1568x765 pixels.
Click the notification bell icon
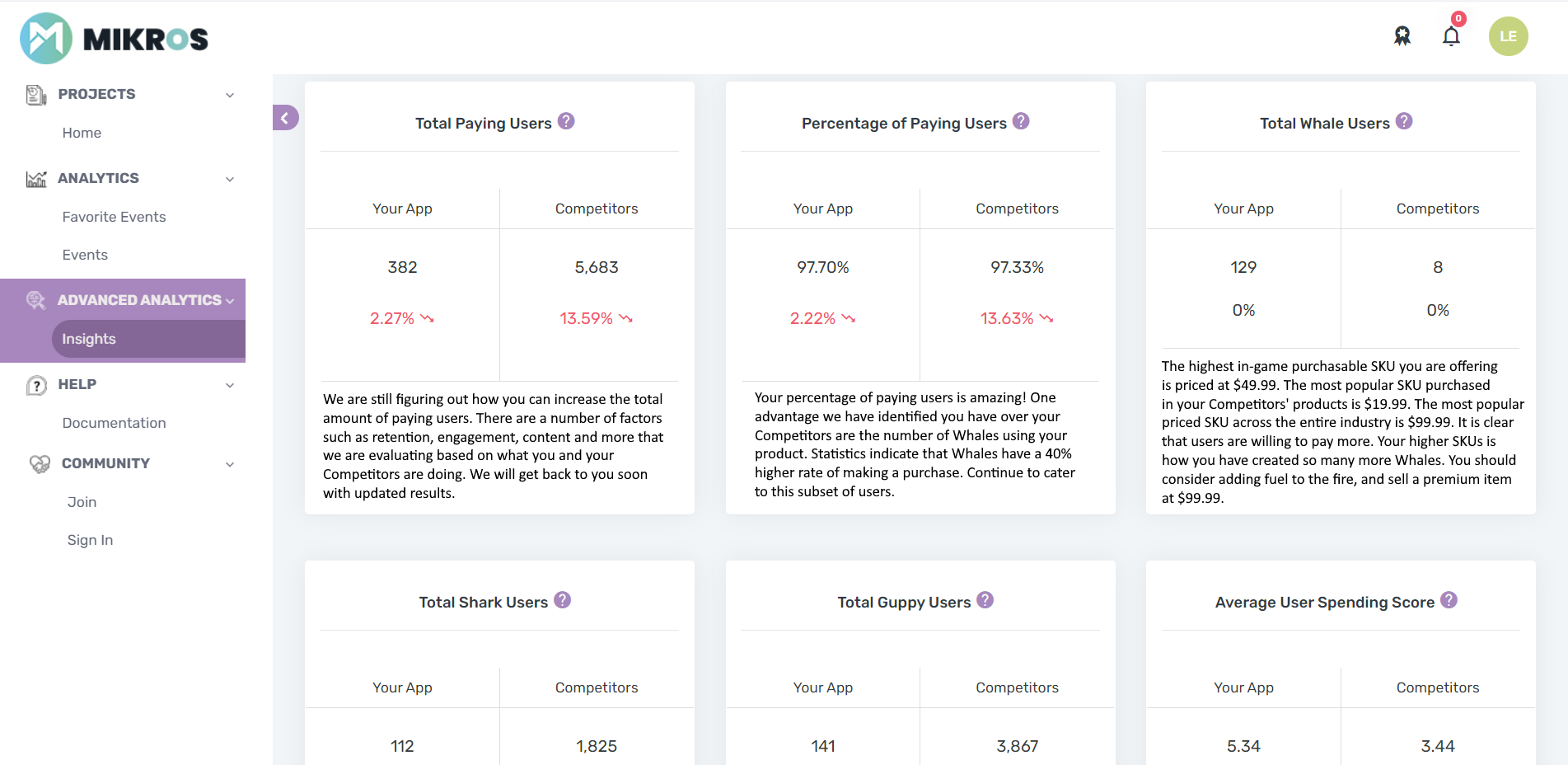(1451, 36)
